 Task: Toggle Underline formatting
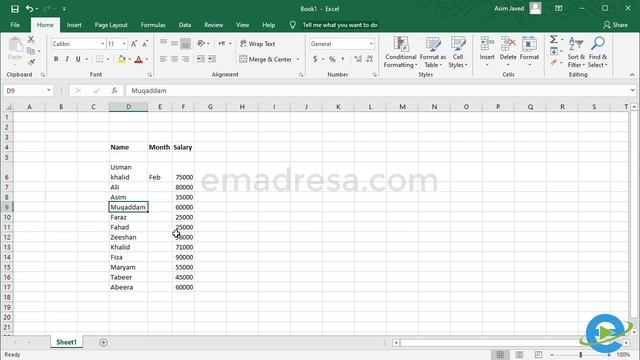(78, 59)
